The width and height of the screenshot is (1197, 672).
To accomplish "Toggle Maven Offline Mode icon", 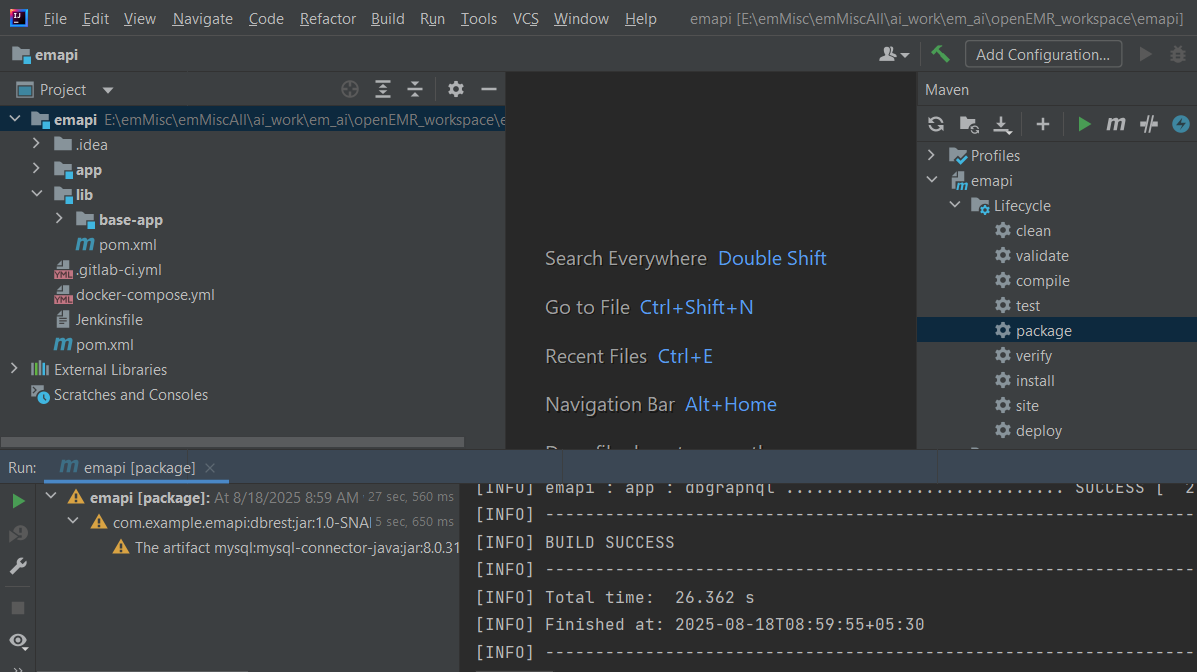I will click(x=1148, y=124).
